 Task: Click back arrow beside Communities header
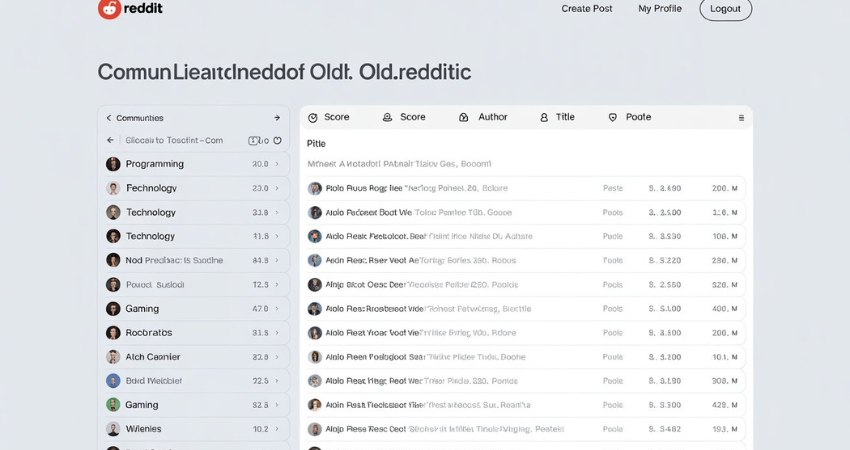tap(108, 118)
